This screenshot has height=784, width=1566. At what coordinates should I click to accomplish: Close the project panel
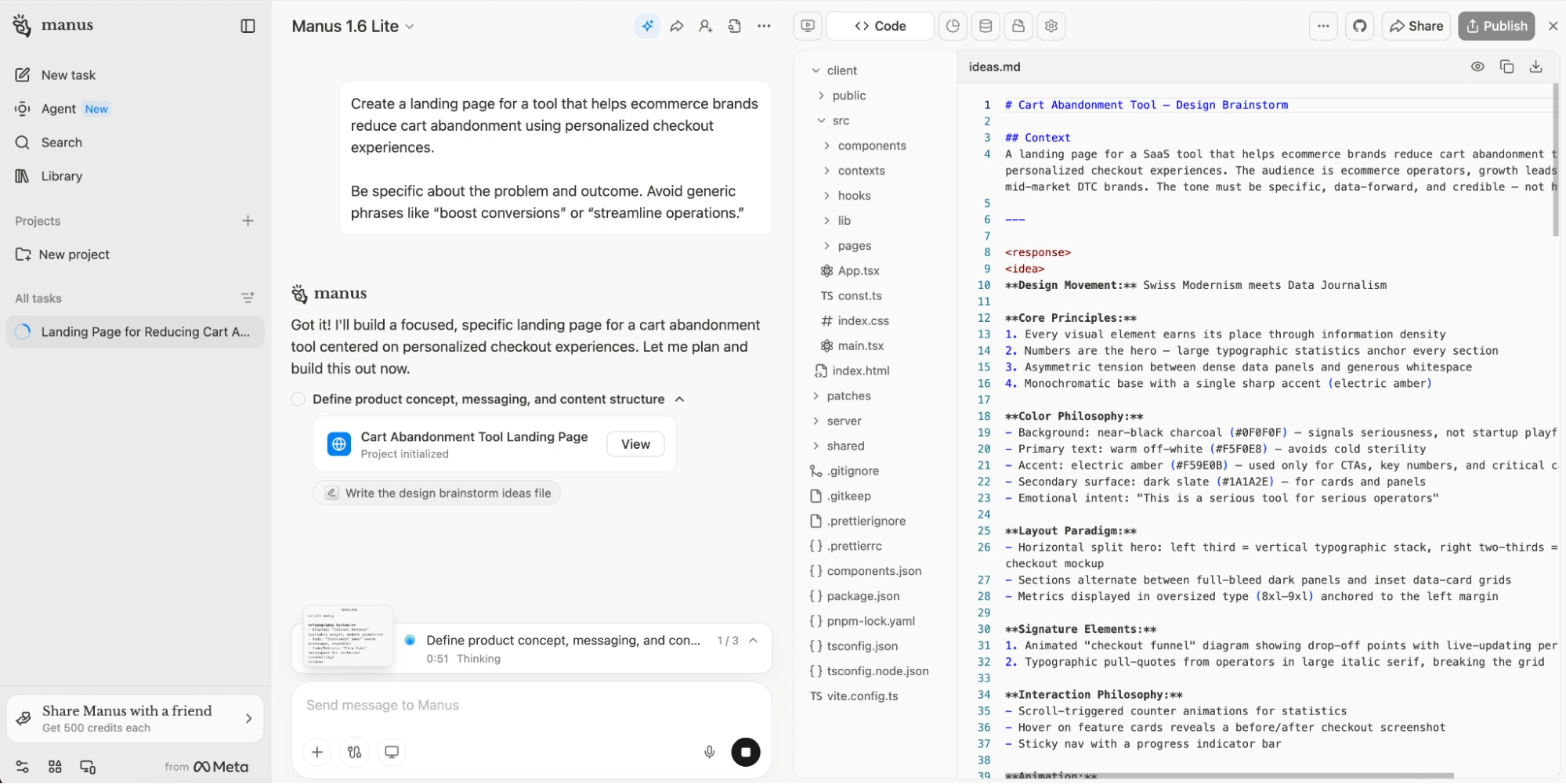[x=1553, y=26]
